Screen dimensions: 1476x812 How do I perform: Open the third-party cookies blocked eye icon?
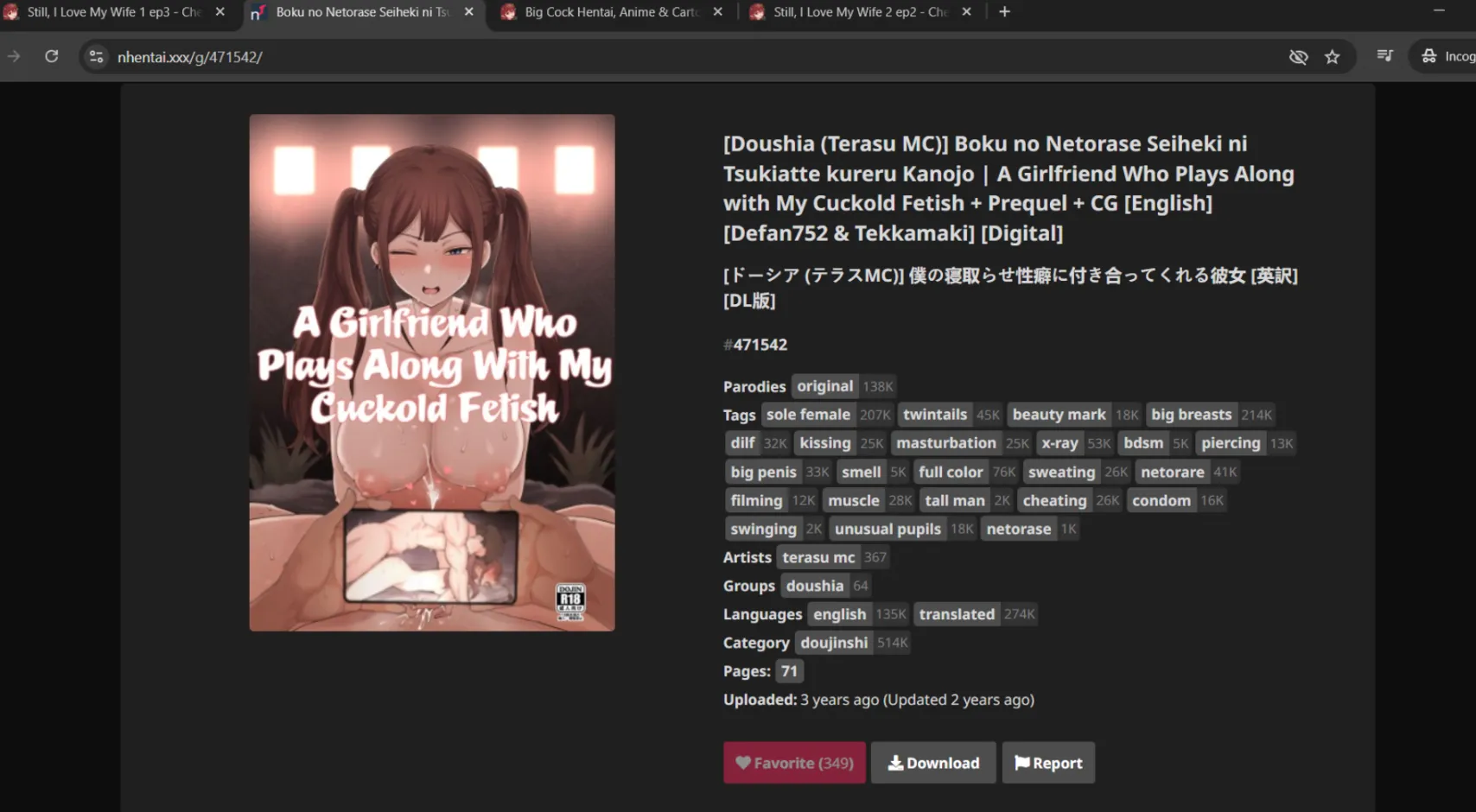[x=1298, y=57]
